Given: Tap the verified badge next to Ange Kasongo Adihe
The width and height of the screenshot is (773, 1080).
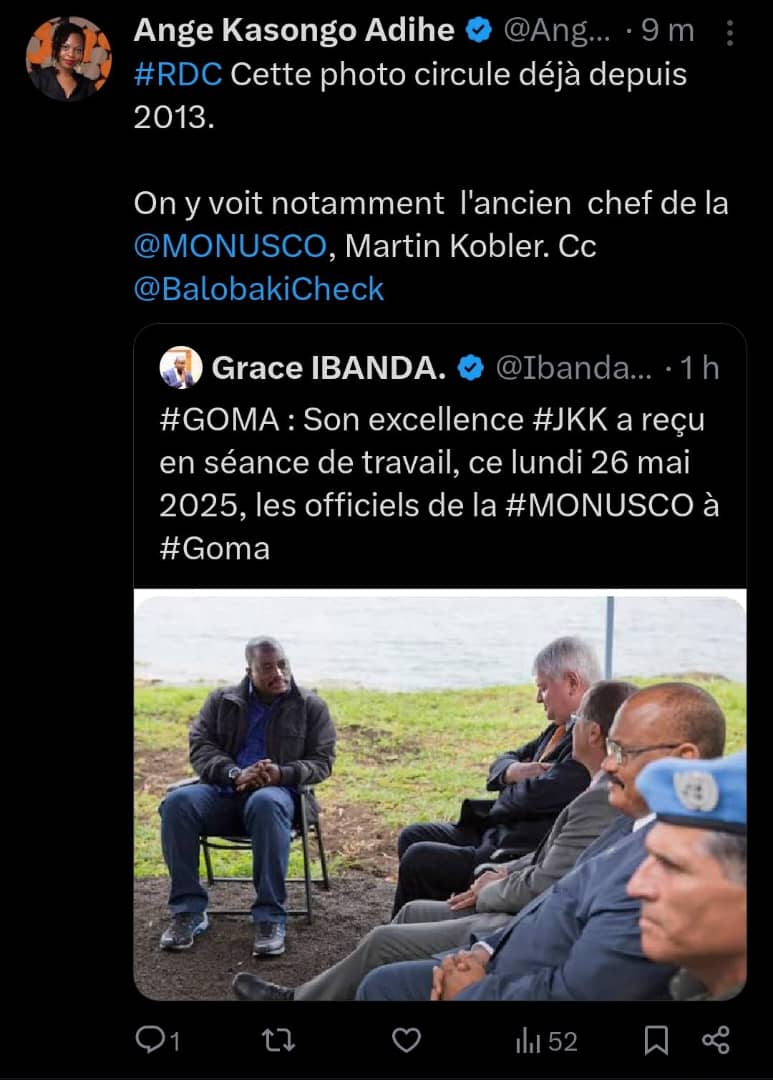Looking at the screenshot, I should (x=479, y=31).
